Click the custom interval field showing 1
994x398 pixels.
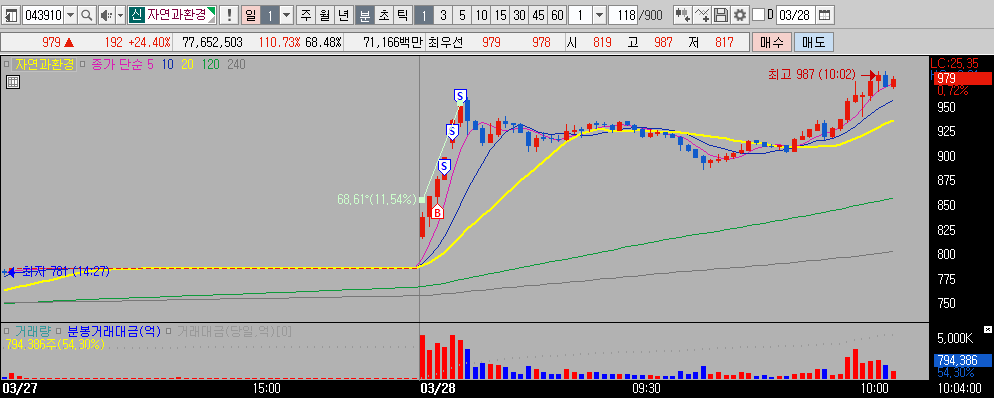point(580,15)
